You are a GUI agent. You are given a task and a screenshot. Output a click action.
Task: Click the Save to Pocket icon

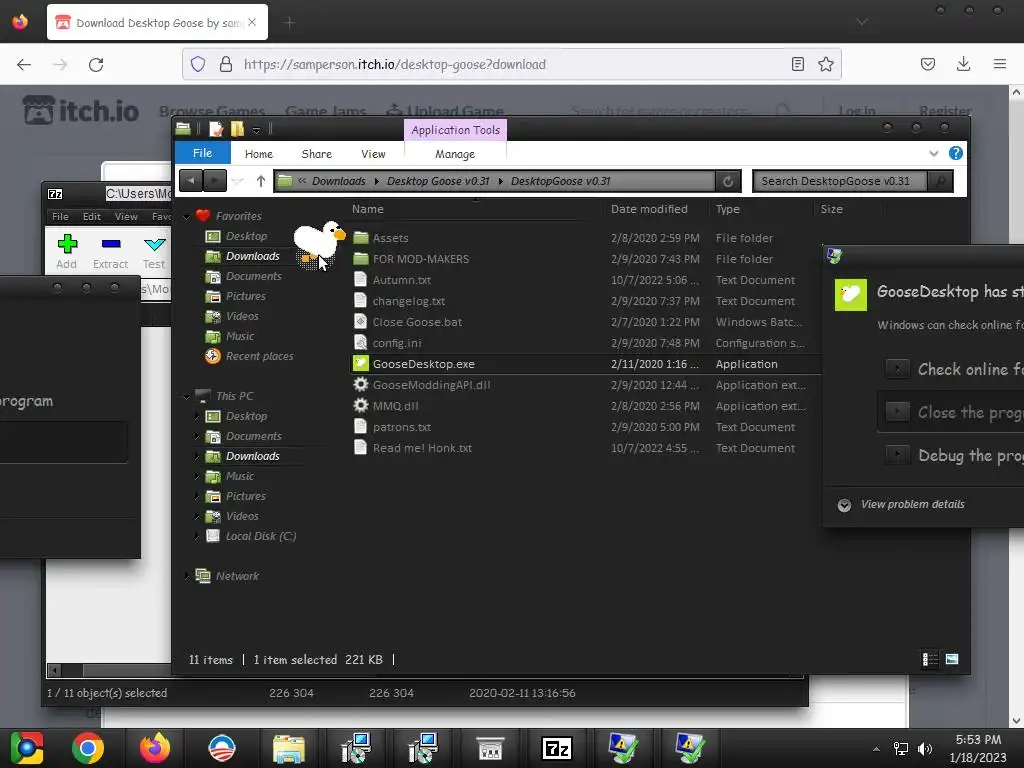927,64
